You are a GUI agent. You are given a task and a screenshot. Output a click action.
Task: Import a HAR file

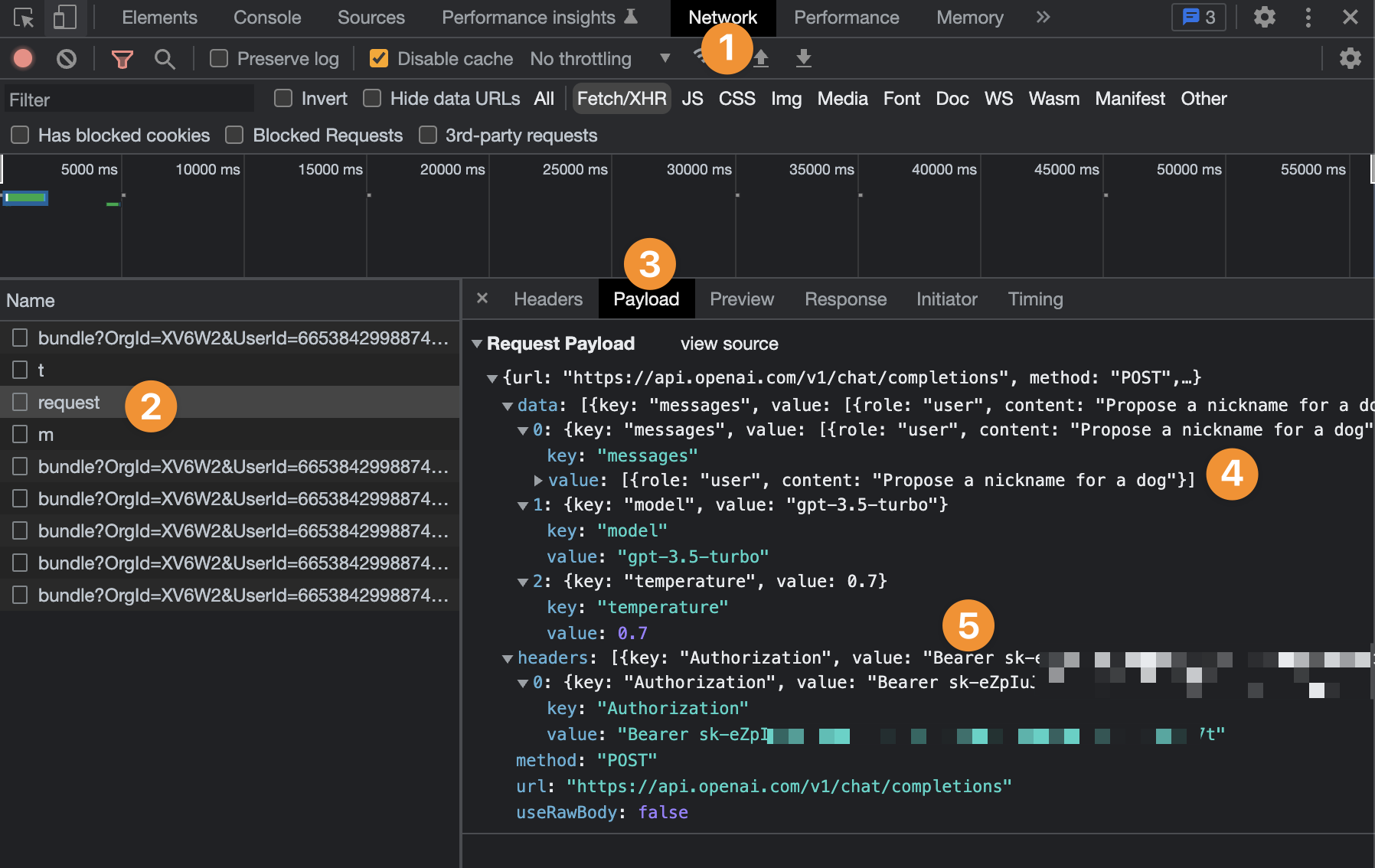tap(760, 57)
